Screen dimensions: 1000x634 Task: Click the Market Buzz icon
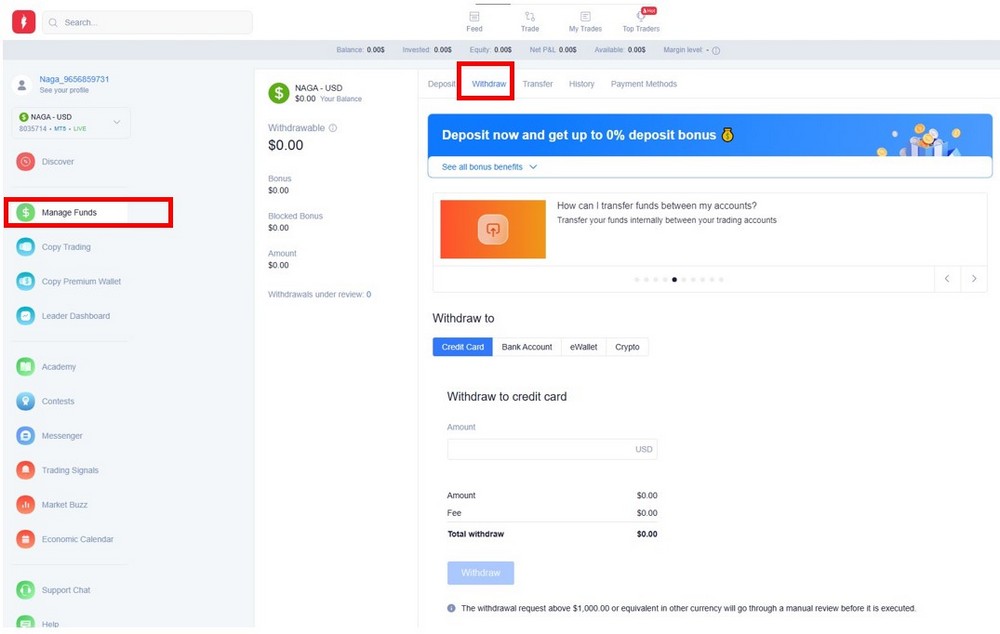click(x=26, y=505)
